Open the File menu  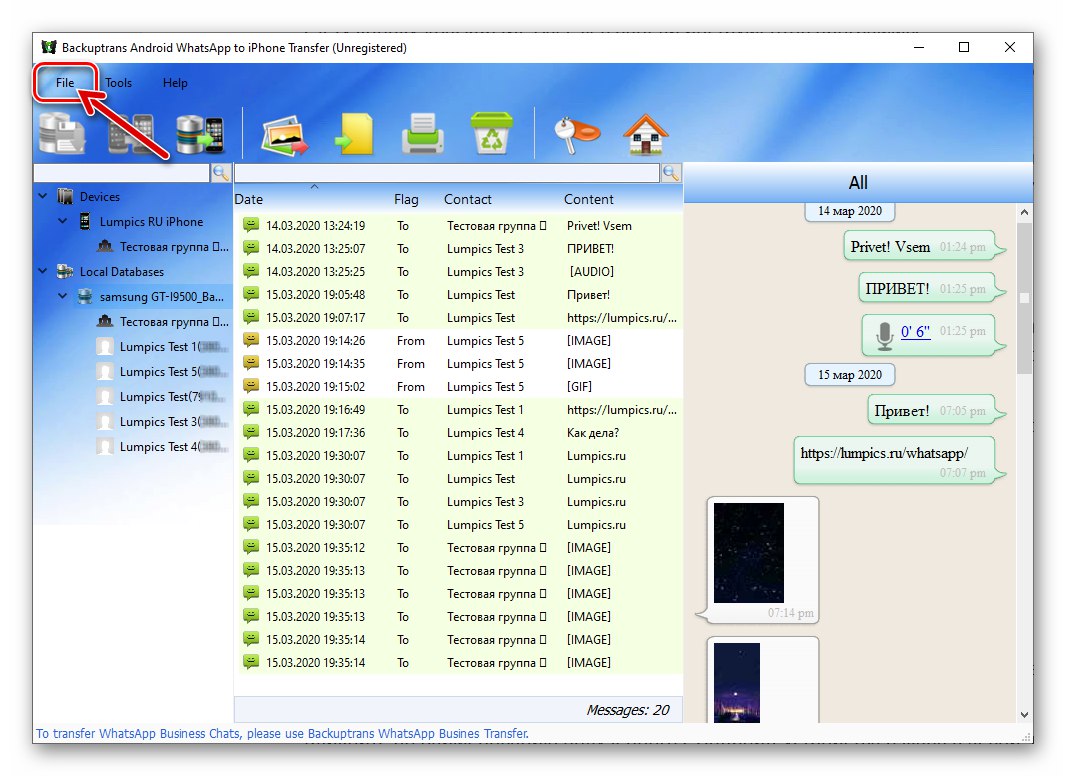65,82
